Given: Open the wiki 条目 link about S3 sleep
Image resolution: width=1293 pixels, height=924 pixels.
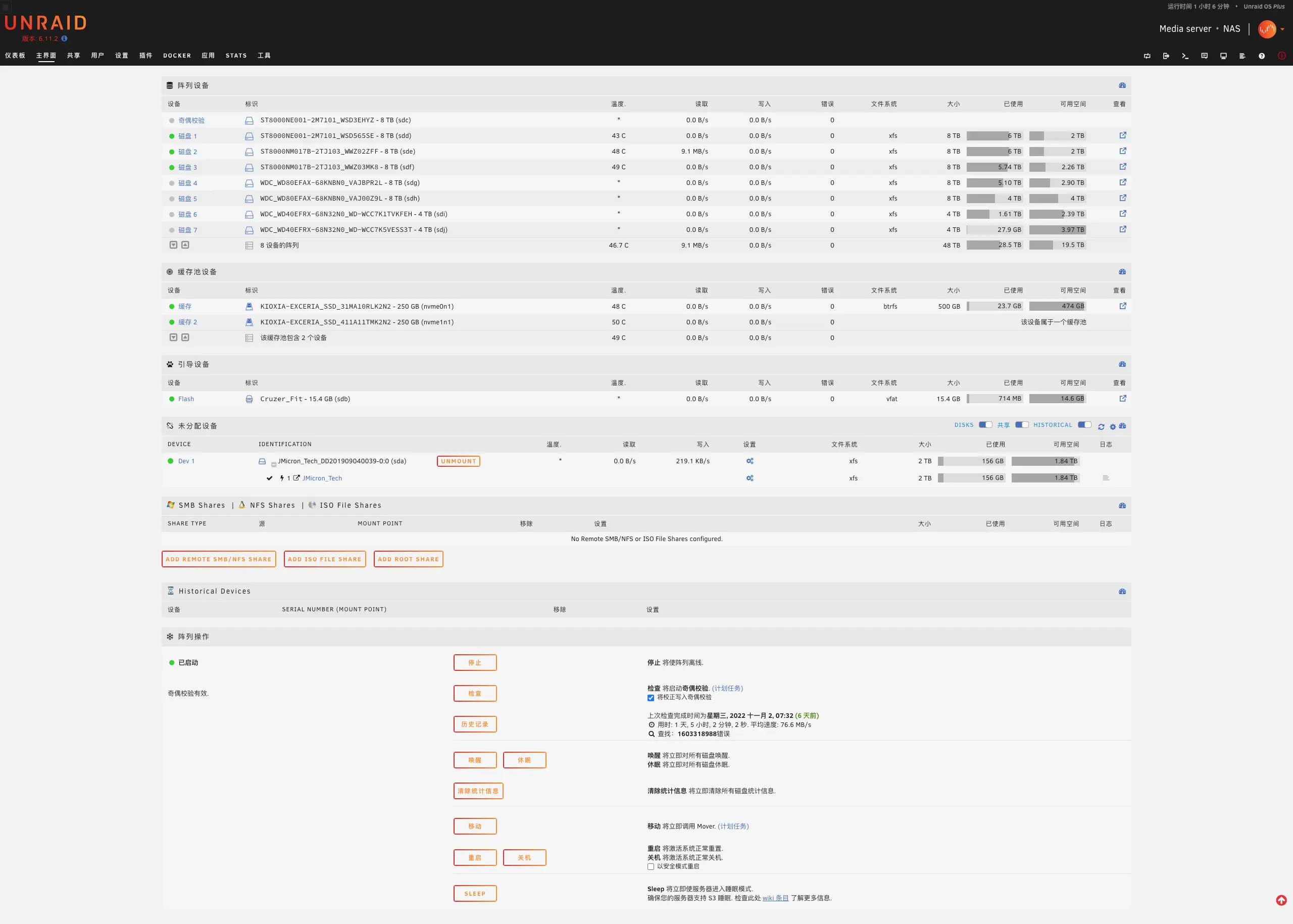Looking at the screenshot, I should [775, 897].
